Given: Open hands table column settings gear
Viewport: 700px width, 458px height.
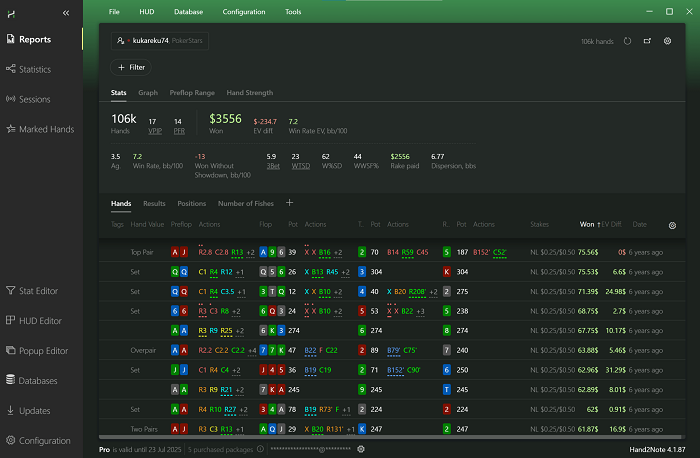Looking at the screenshot, I should pos(672,225).
